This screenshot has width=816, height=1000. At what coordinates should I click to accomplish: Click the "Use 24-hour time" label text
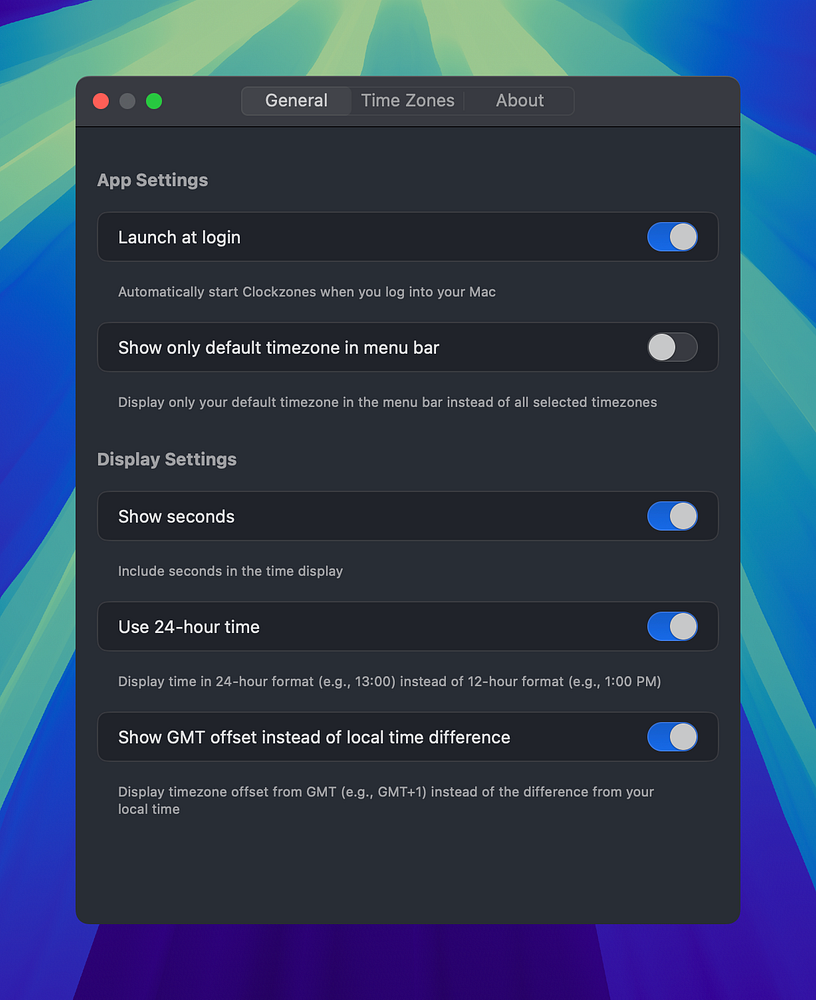189,627
